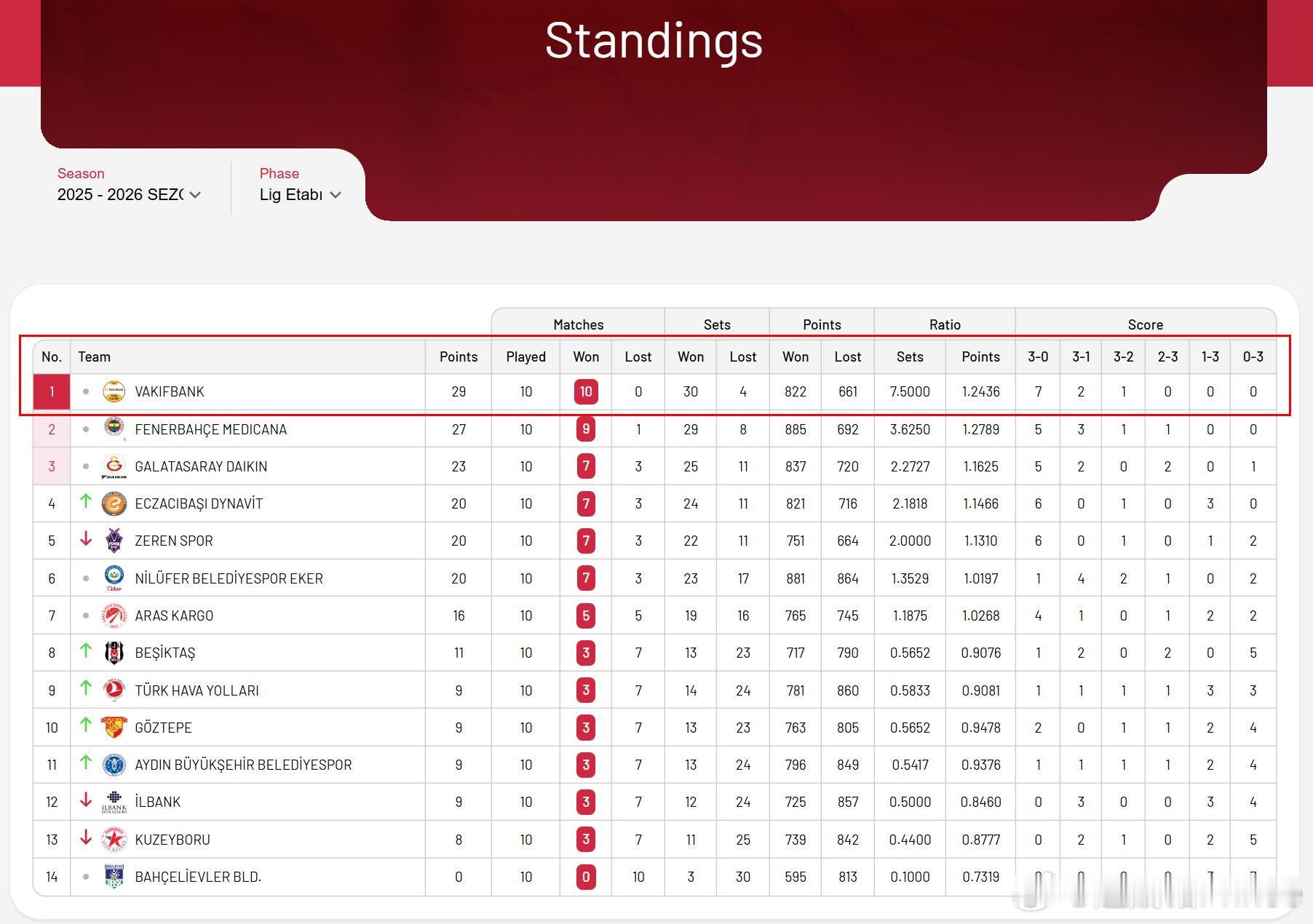1313x924 pixels.
Task: Click the no-change dot beside VakıfBank
Action: (86, 391)
